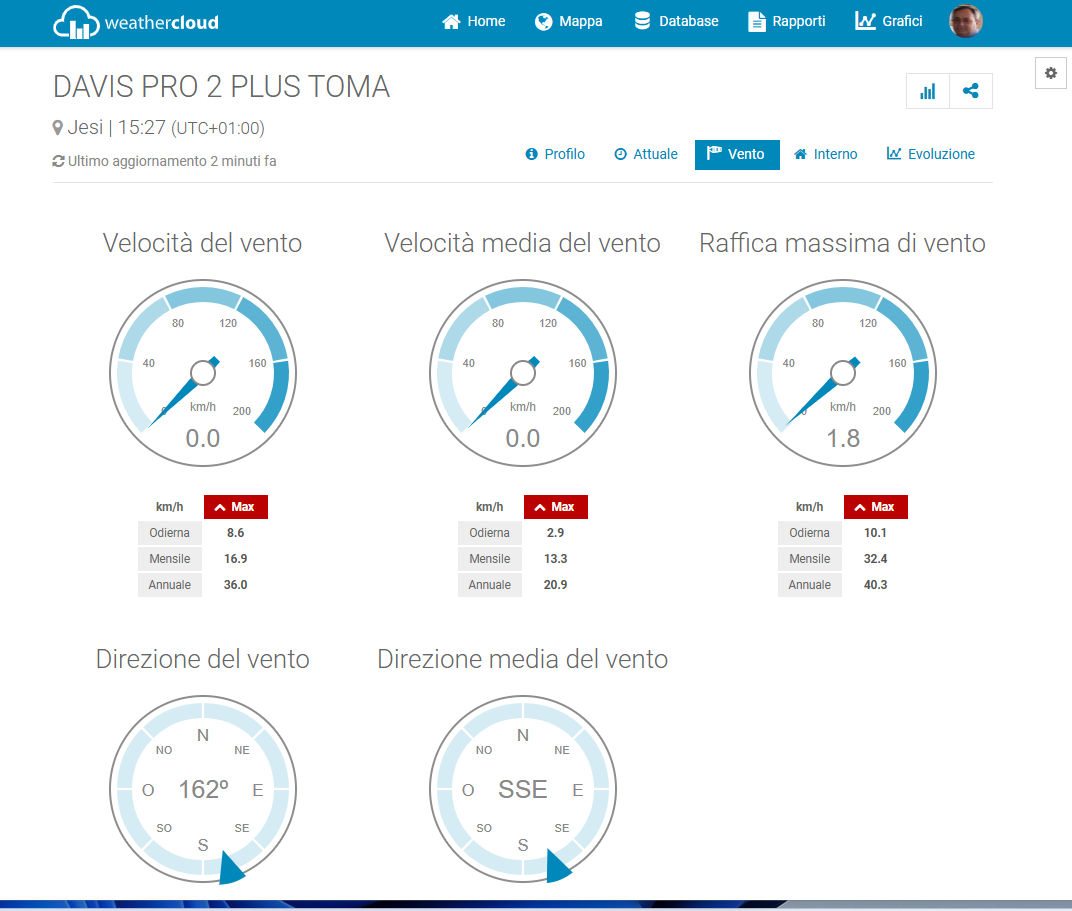
Task: Toggle Max under Velocità del vento
Action: [x=236, y=507]
